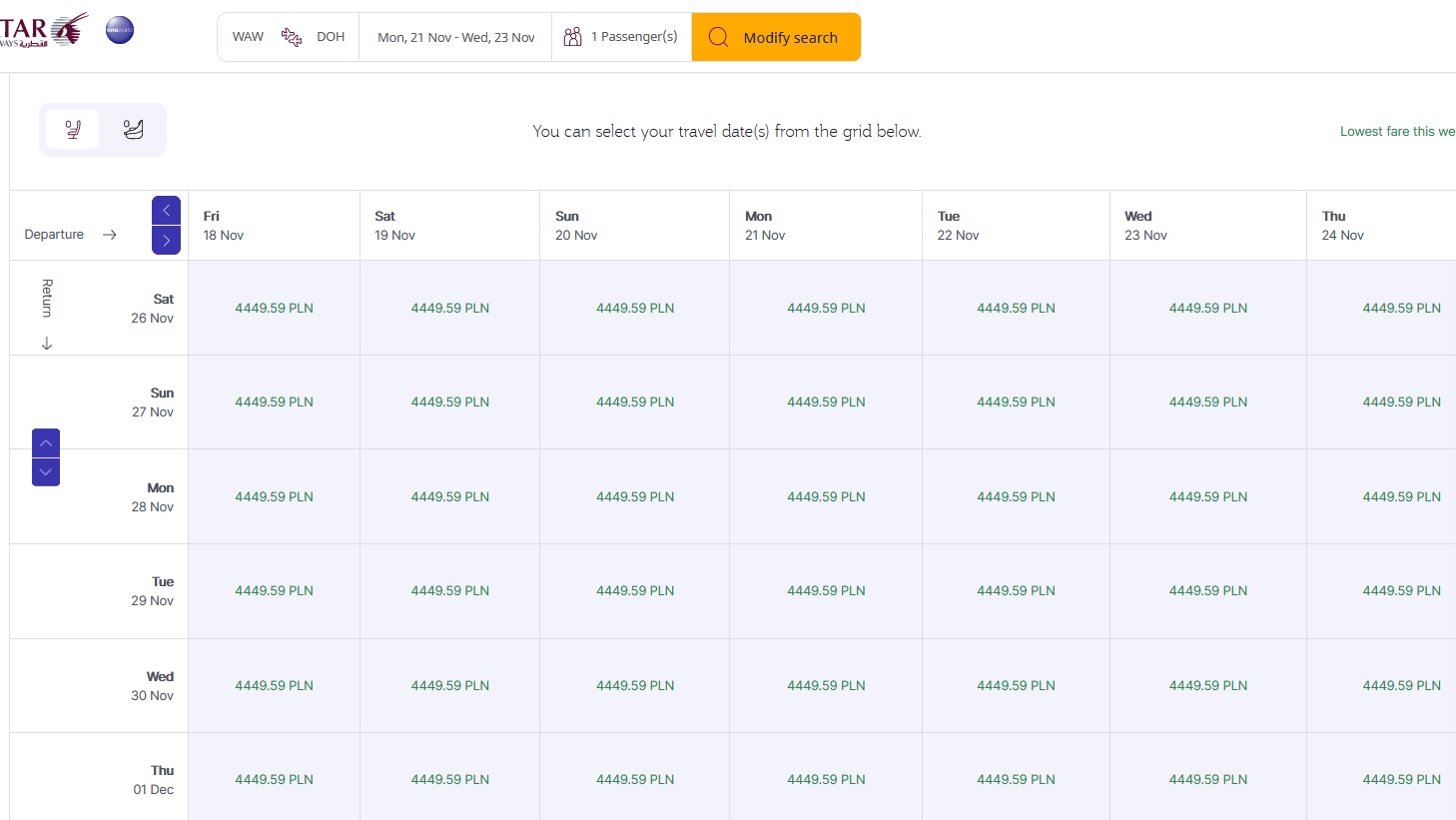Pick fare for Sun 20 Nov departing, Sat 26 Nov returning

click(x=634, y=308)
